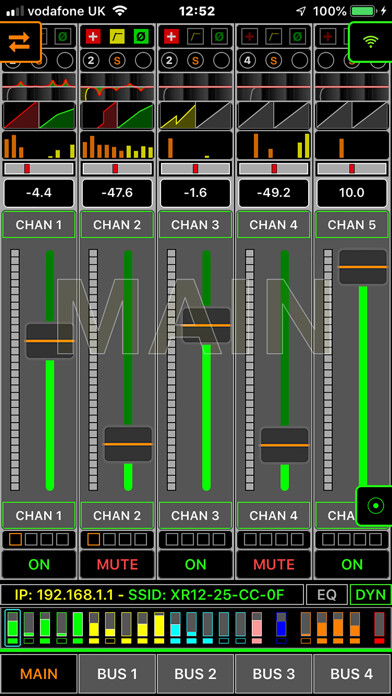Toggle Channel 2 green phase invert icon
Image resolution: width=392 pixels, height=696 pixels.
tap(141, 36)
